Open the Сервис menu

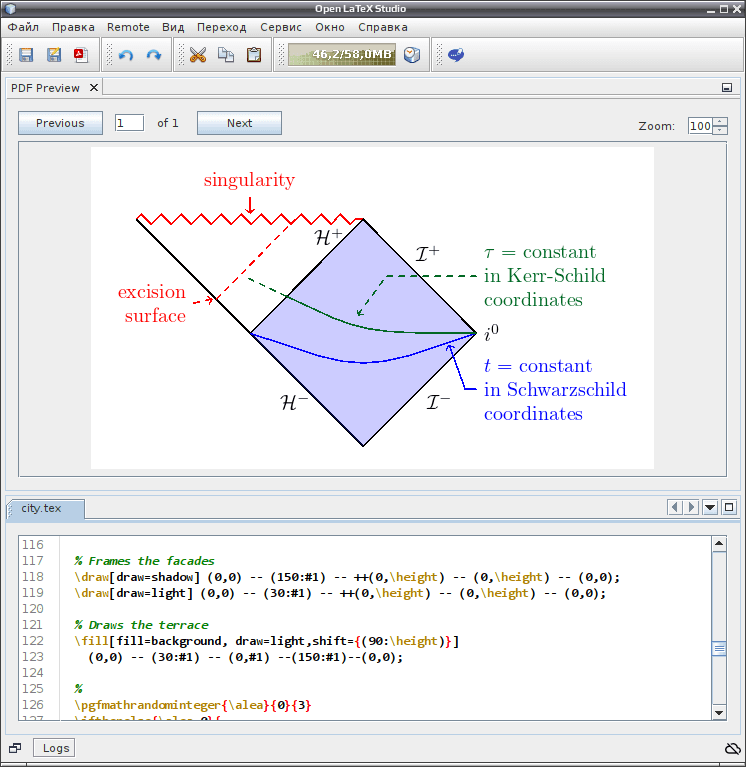(281, 27)
